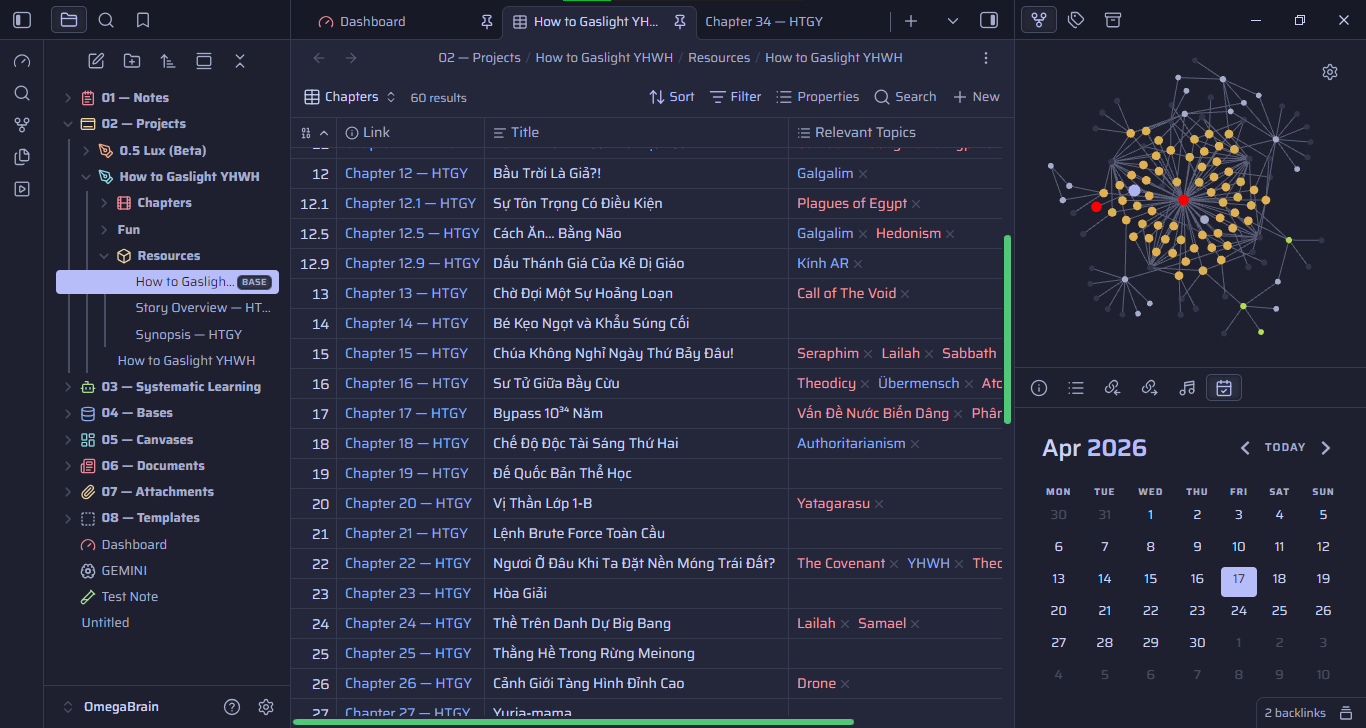
Task: Open graph settings gear icon
Action: pyautogui.click(x=1329, y=72)
